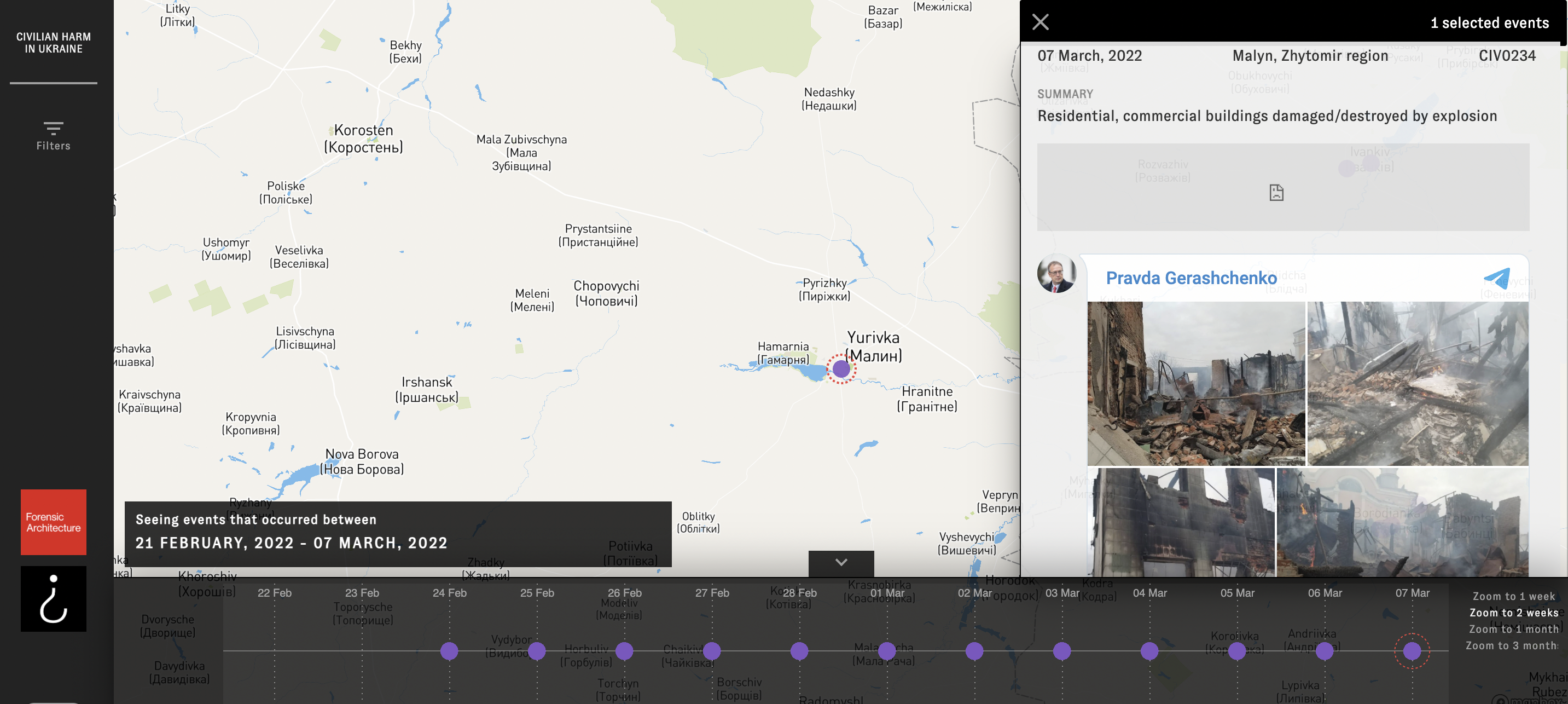Open top-right smoking rubble photo
The image size is (1568, 704).
coord(1418,384)
